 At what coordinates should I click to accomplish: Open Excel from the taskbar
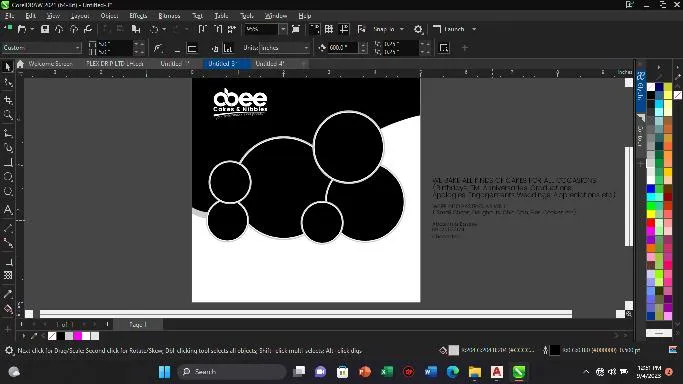click(x=386, y=372)
